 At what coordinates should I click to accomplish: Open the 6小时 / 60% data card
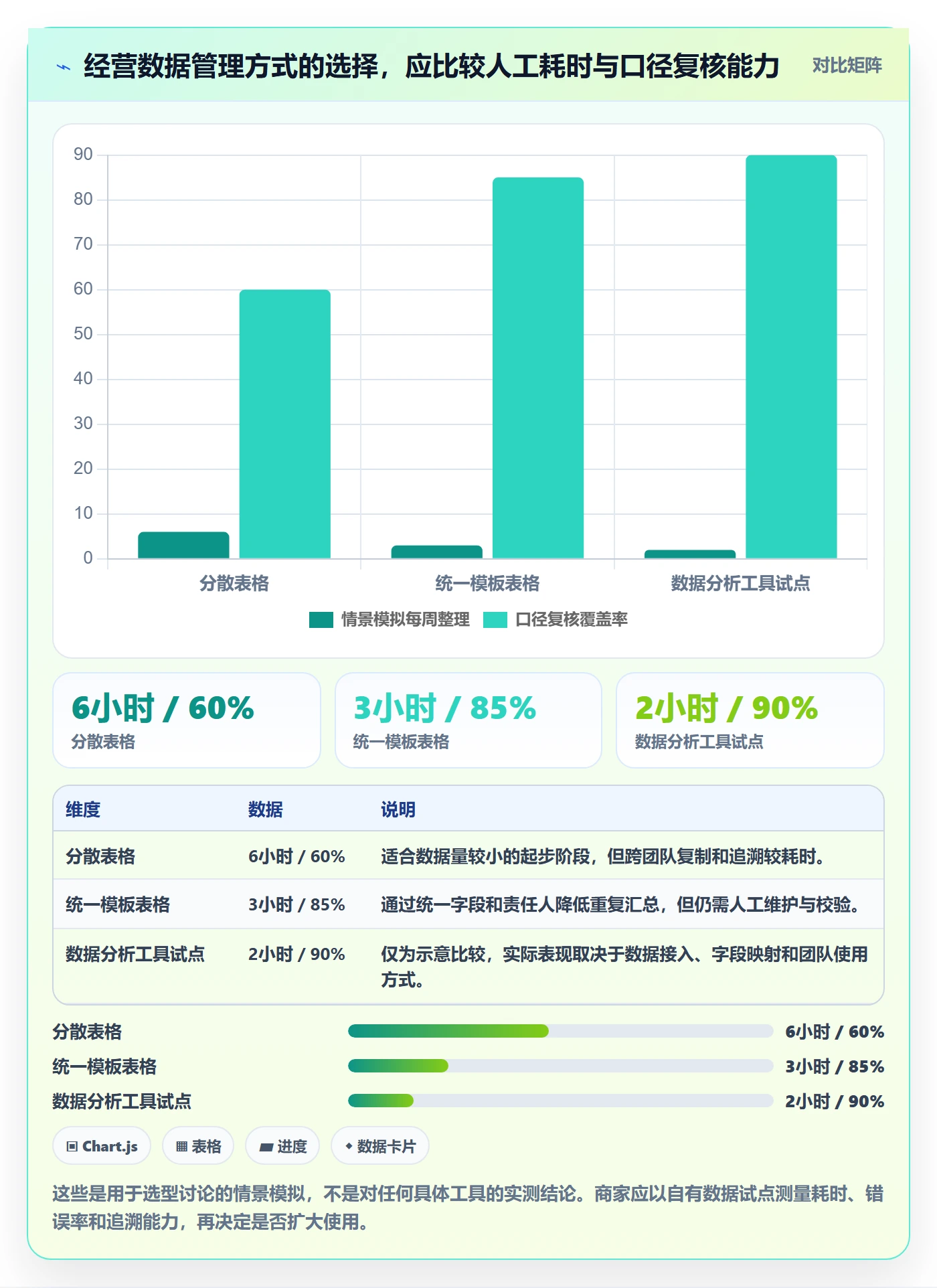click(x=187, y=720)
